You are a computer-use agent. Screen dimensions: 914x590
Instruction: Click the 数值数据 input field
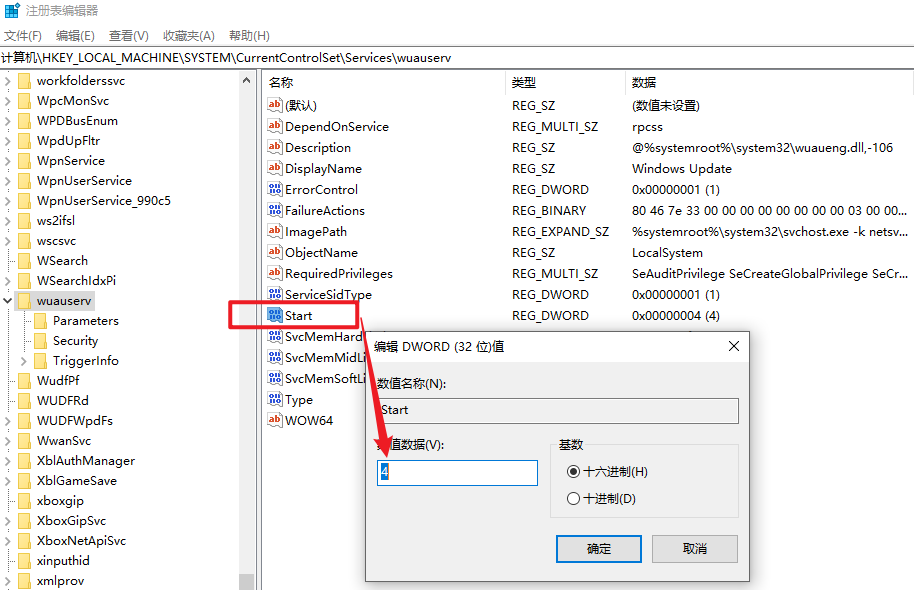458,473
